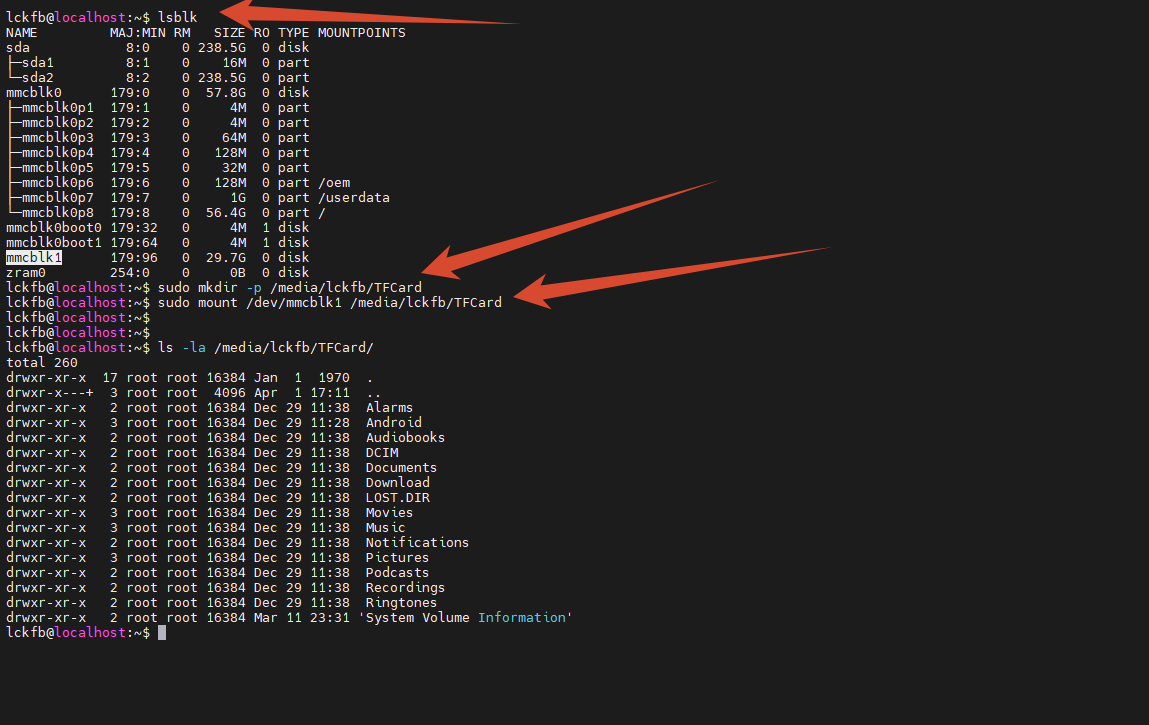Click the LOST.DIR folder name
The height and width of the screenshot is (725, 1149).
point(397,497)
